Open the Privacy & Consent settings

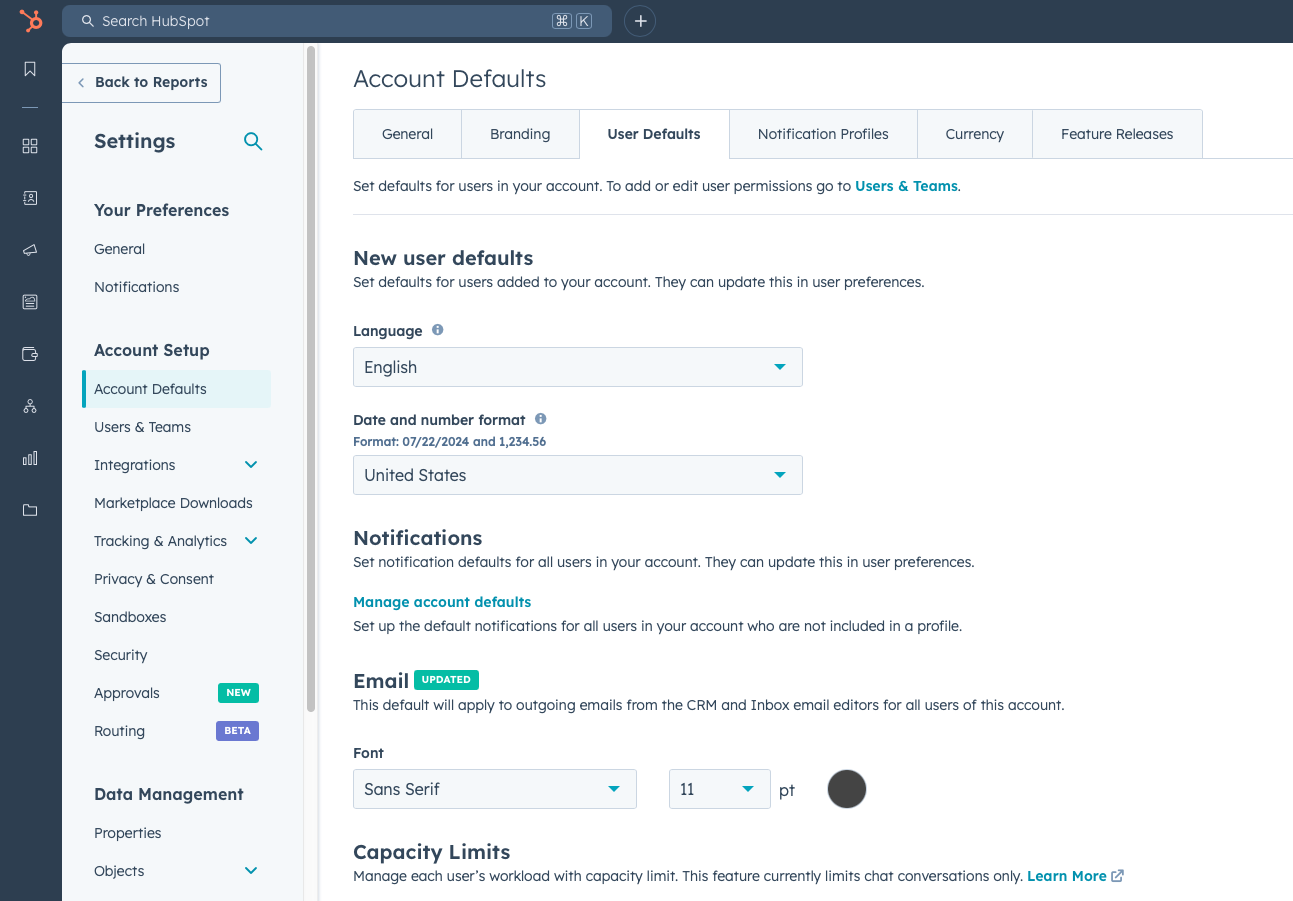tap(154, 579)
